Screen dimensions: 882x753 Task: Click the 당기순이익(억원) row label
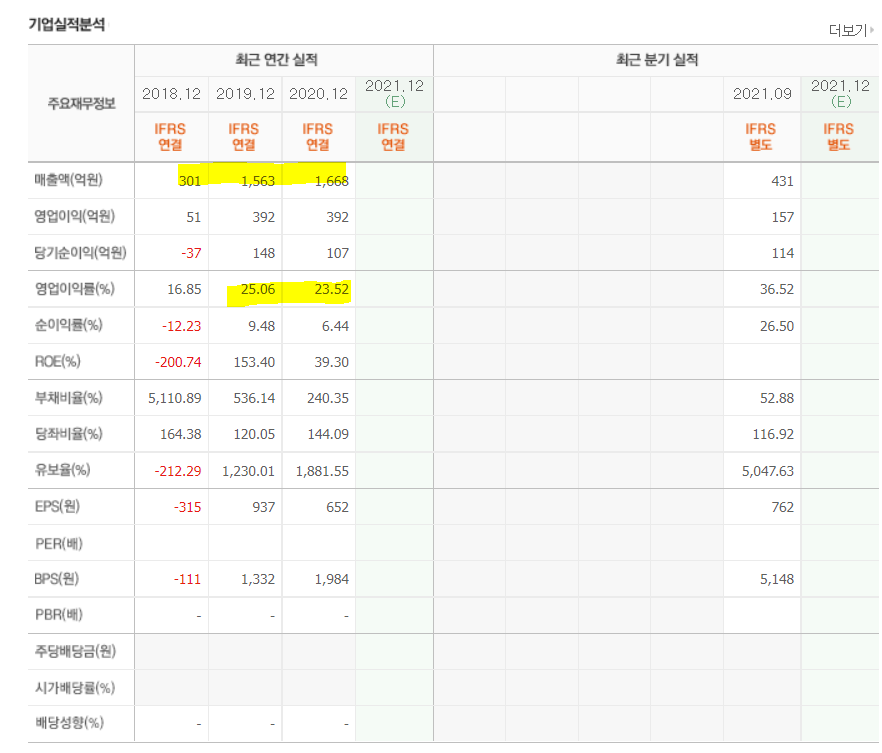pos(80,252)
